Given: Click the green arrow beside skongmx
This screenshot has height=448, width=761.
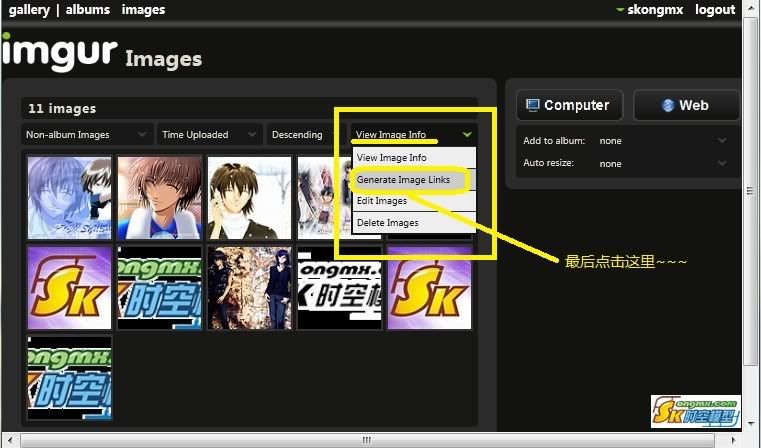Looking at the screenshot, I should point(620,9).
